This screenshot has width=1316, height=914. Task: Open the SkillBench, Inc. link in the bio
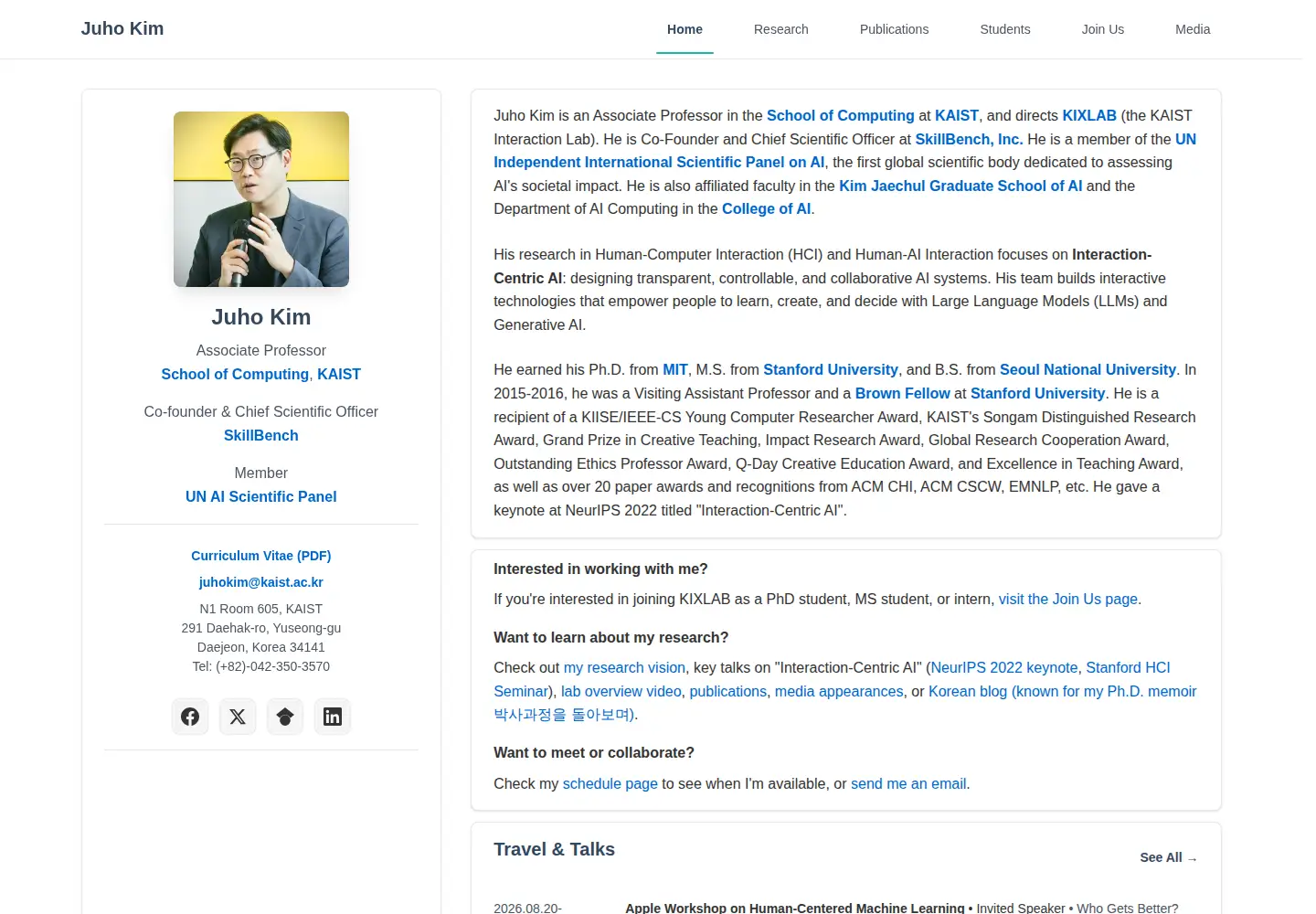pyautogui.click(x=969, y=139)
